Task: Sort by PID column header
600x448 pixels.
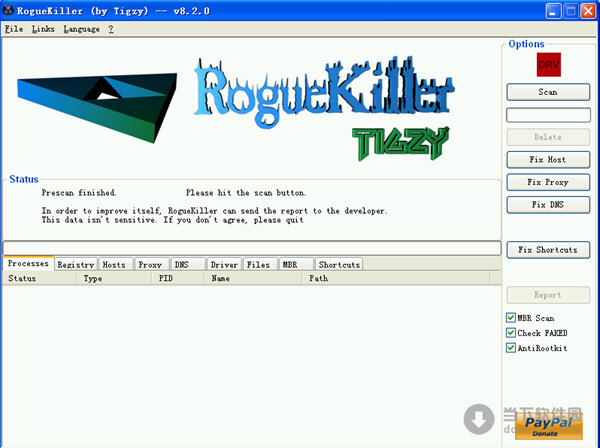Action: [x=178, y=278]
